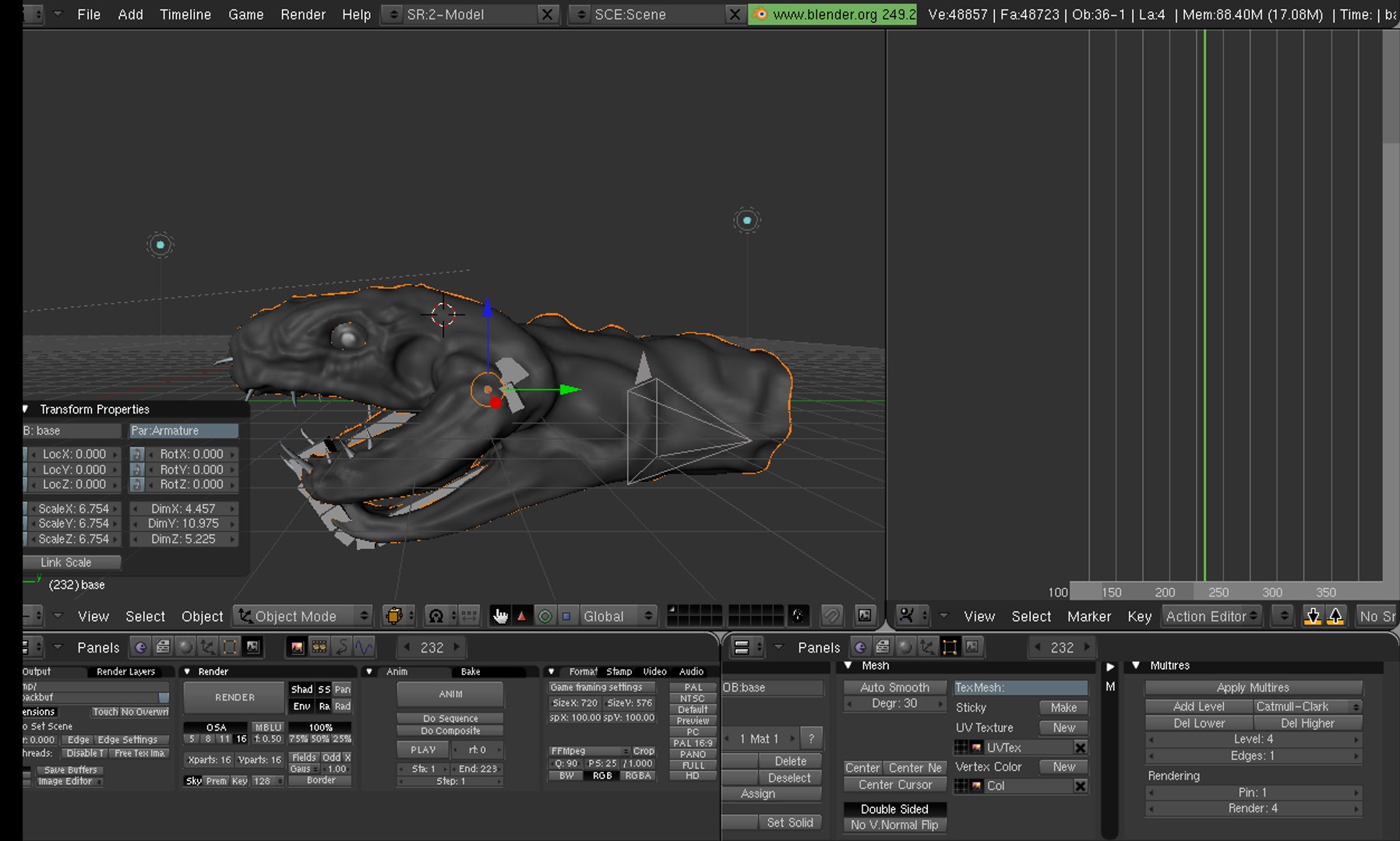The width and height of the screenshot is (1400, 841).
Task: Select the Render buttons sub-context icon
Action: [x=297, y=647]
